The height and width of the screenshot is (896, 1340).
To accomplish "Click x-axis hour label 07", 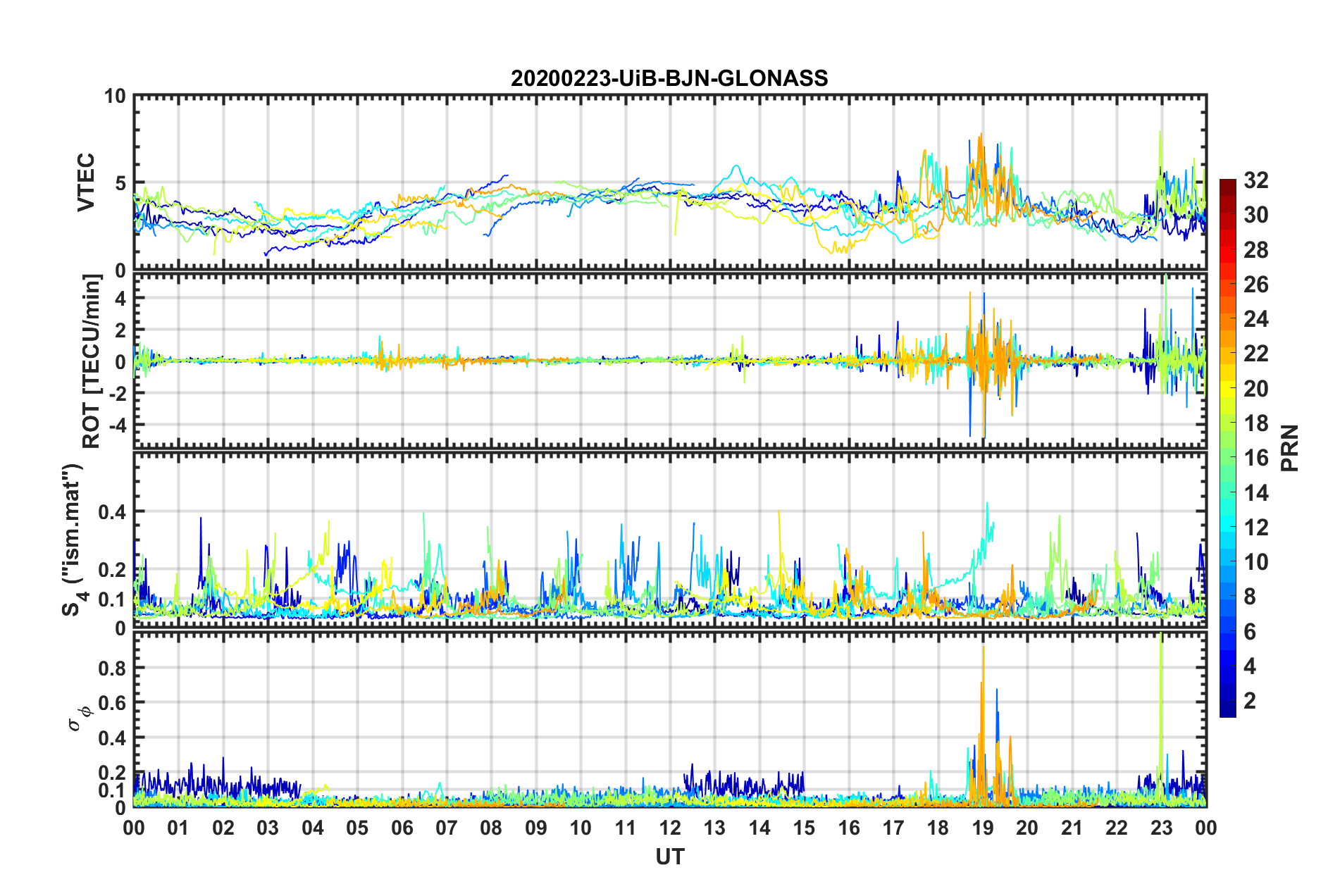I will click(x=447, y=828).
